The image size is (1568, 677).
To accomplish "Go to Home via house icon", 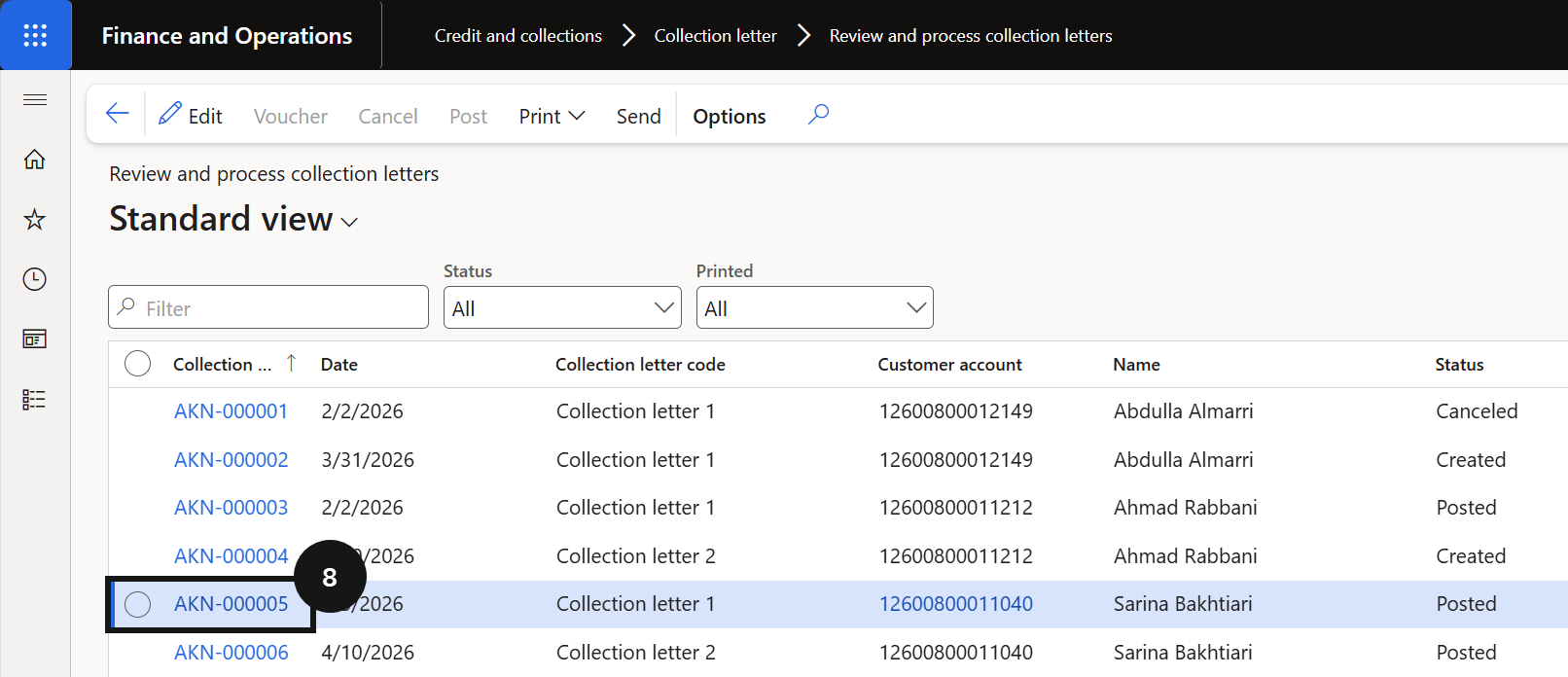I will 35,160.
